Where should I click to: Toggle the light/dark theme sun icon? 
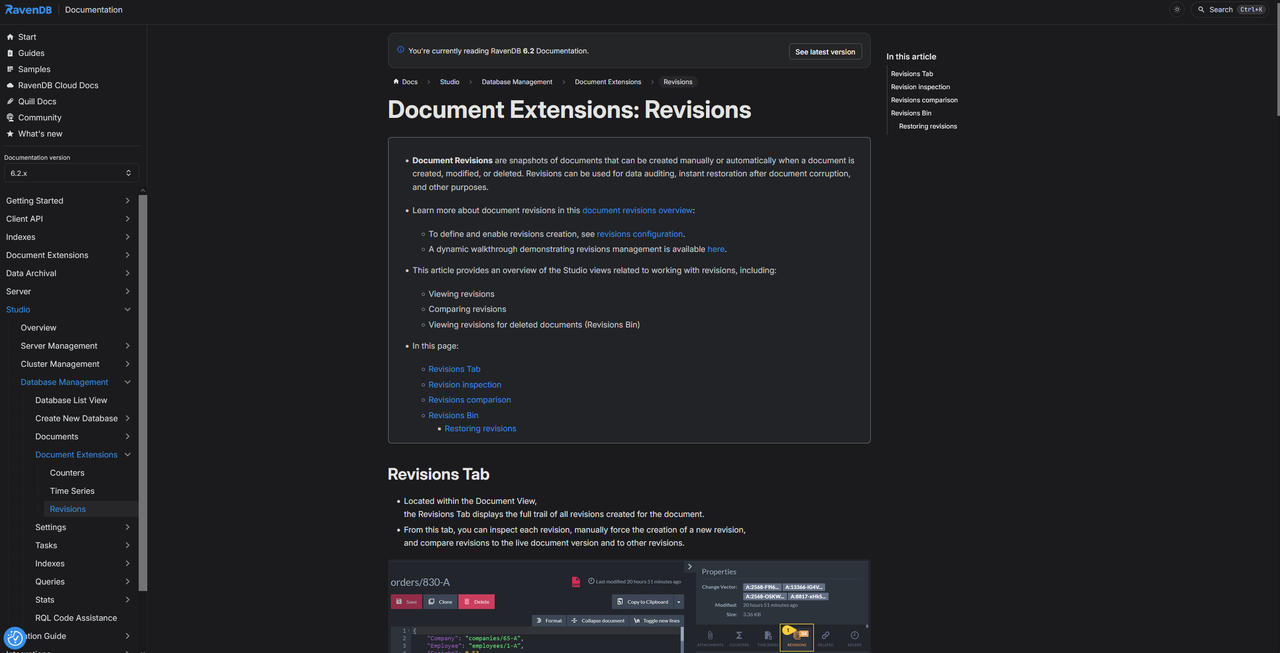(1177, 10)
